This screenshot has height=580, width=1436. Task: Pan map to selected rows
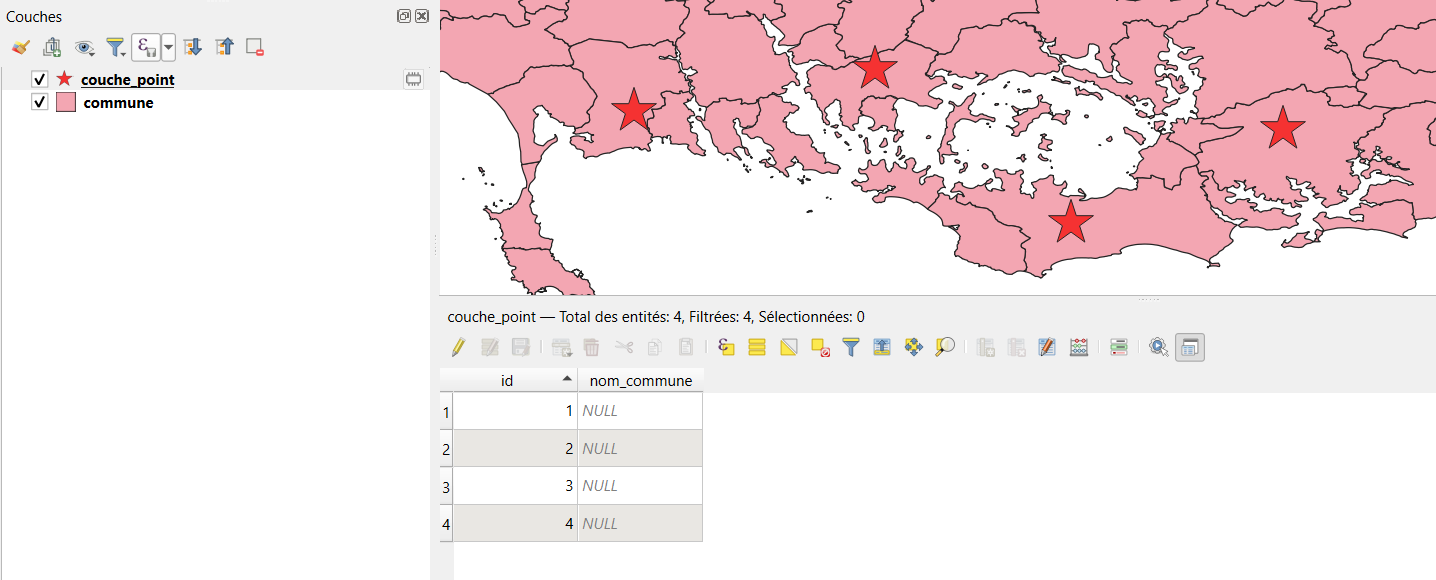pyautogui.click(x=913, y=347)
